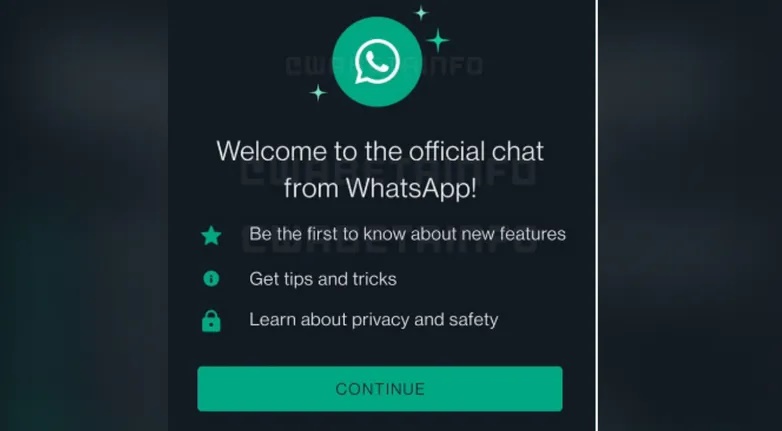Click the star icon beside new features
Viewport: 782px width, 431px height.
(211, 235)
